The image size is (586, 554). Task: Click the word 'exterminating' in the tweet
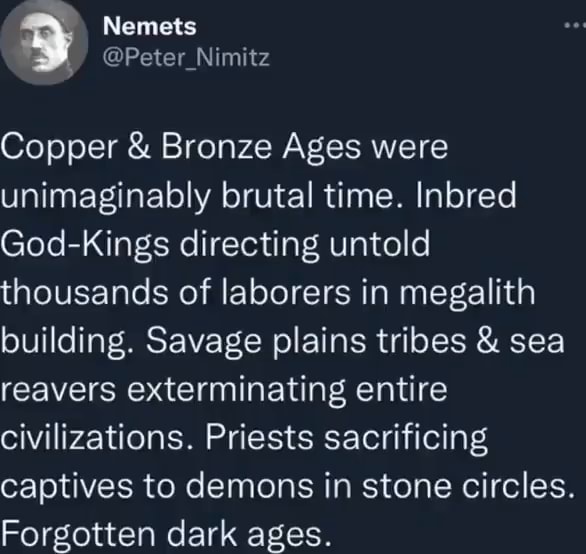[237, 390]
